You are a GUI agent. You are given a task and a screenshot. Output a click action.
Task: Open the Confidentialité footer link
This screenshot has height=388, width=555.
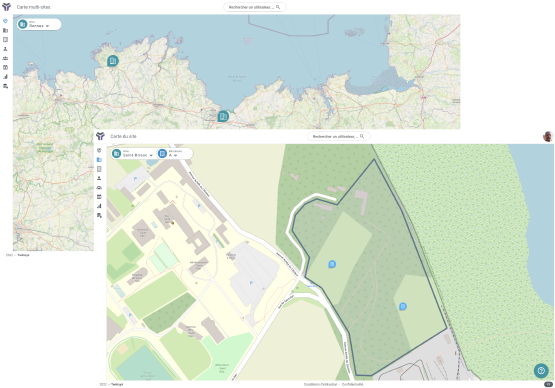tap(352, 384)
